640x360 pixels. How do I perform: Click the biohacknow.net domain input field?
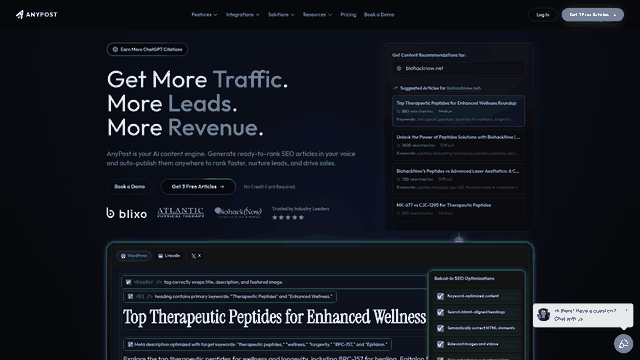[x=458, y=69]
